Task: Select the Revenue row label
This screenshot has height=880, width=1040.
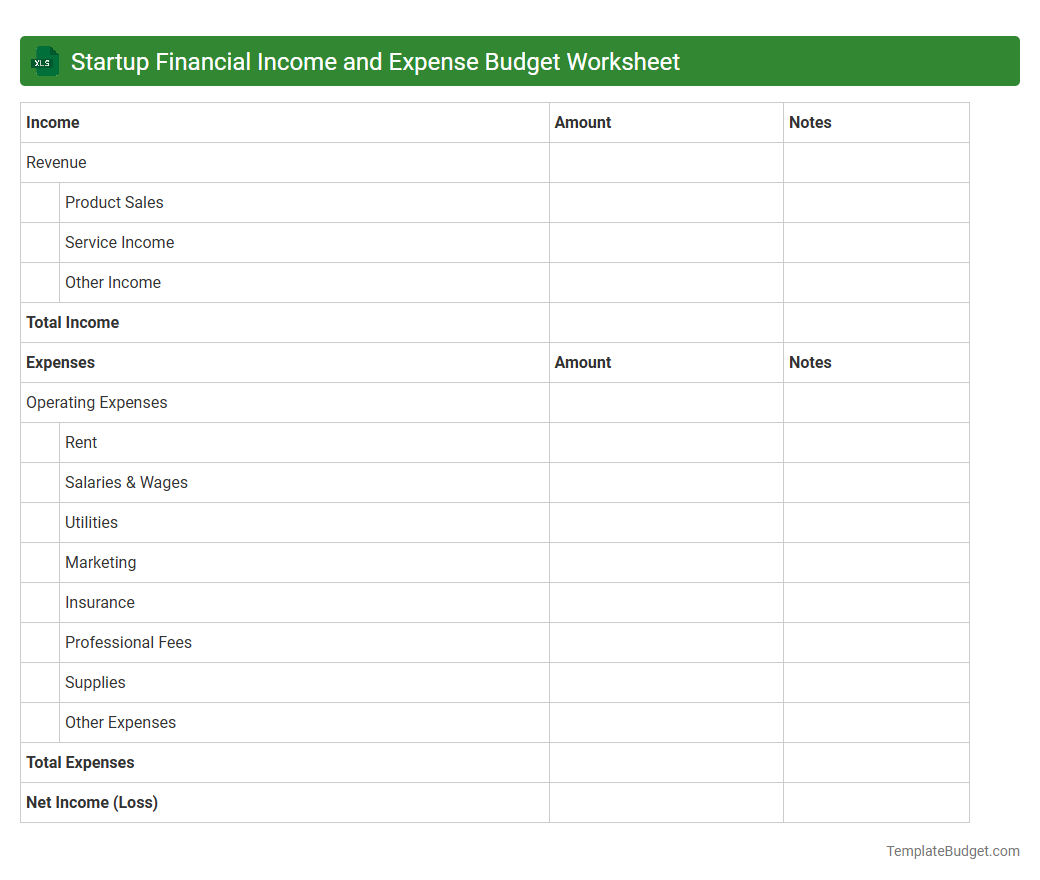Action: pos(56,162)
